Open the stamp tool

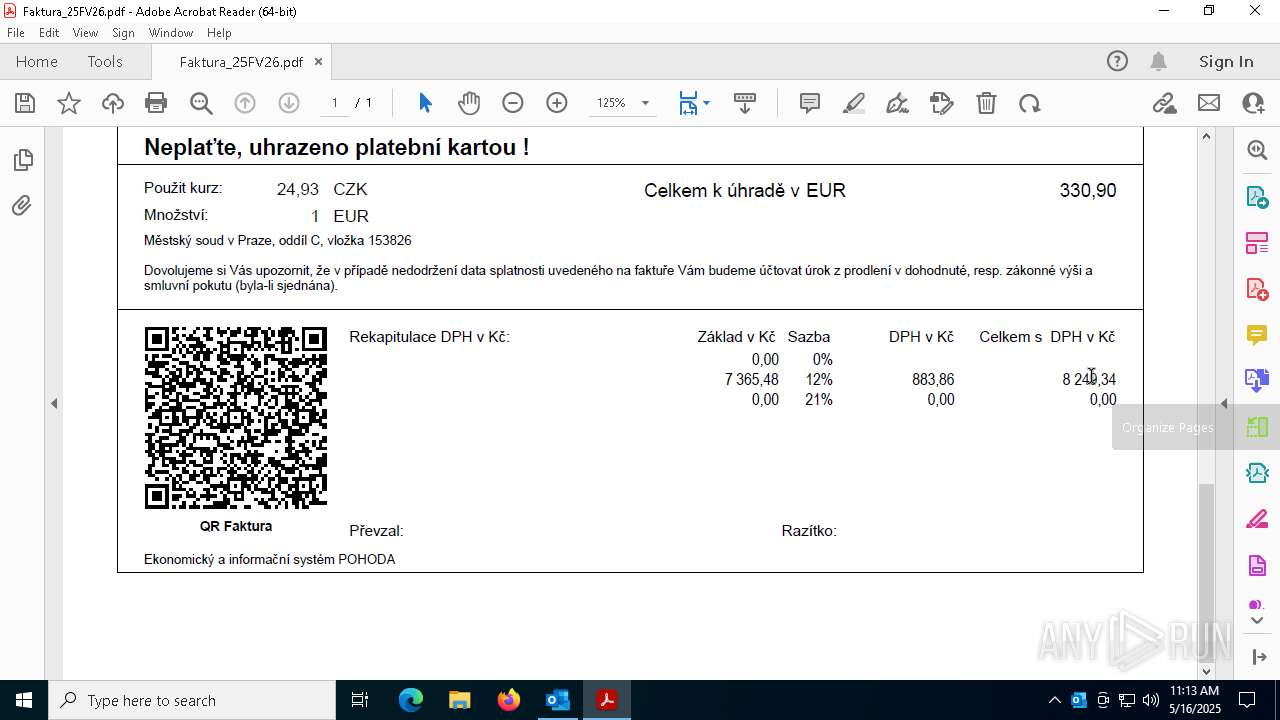[x=942, y=103]
